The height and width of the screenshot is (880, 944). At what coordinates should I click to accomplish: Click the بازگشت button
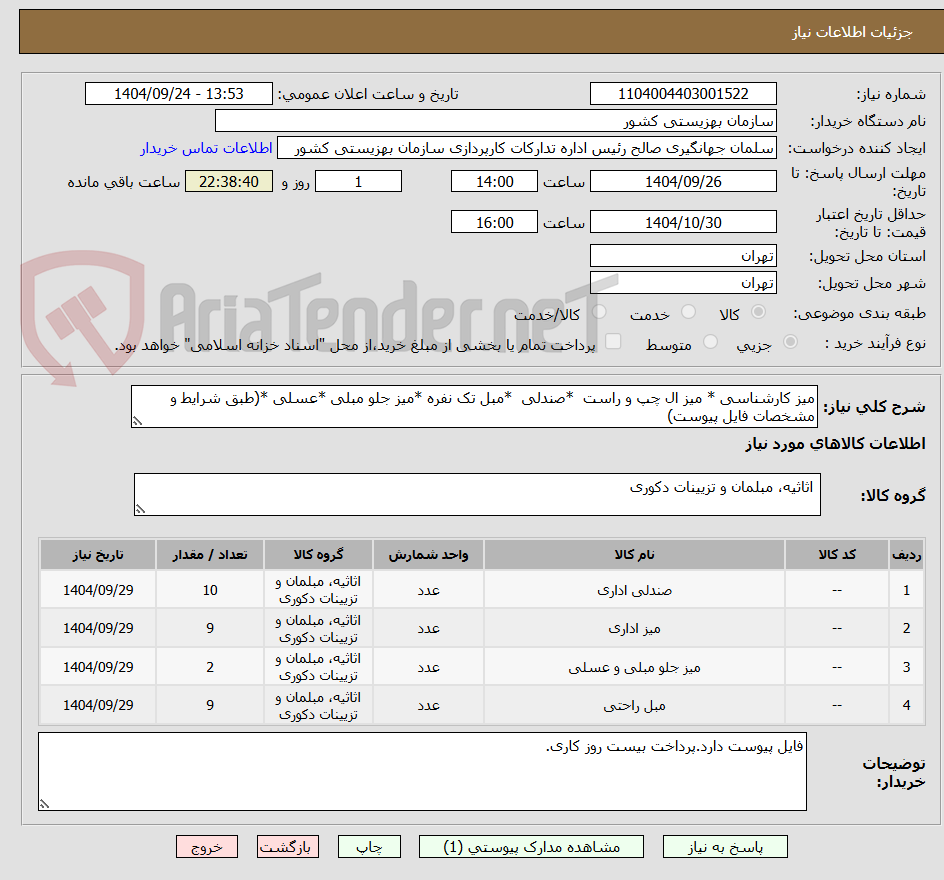click(x=288, y=847)
